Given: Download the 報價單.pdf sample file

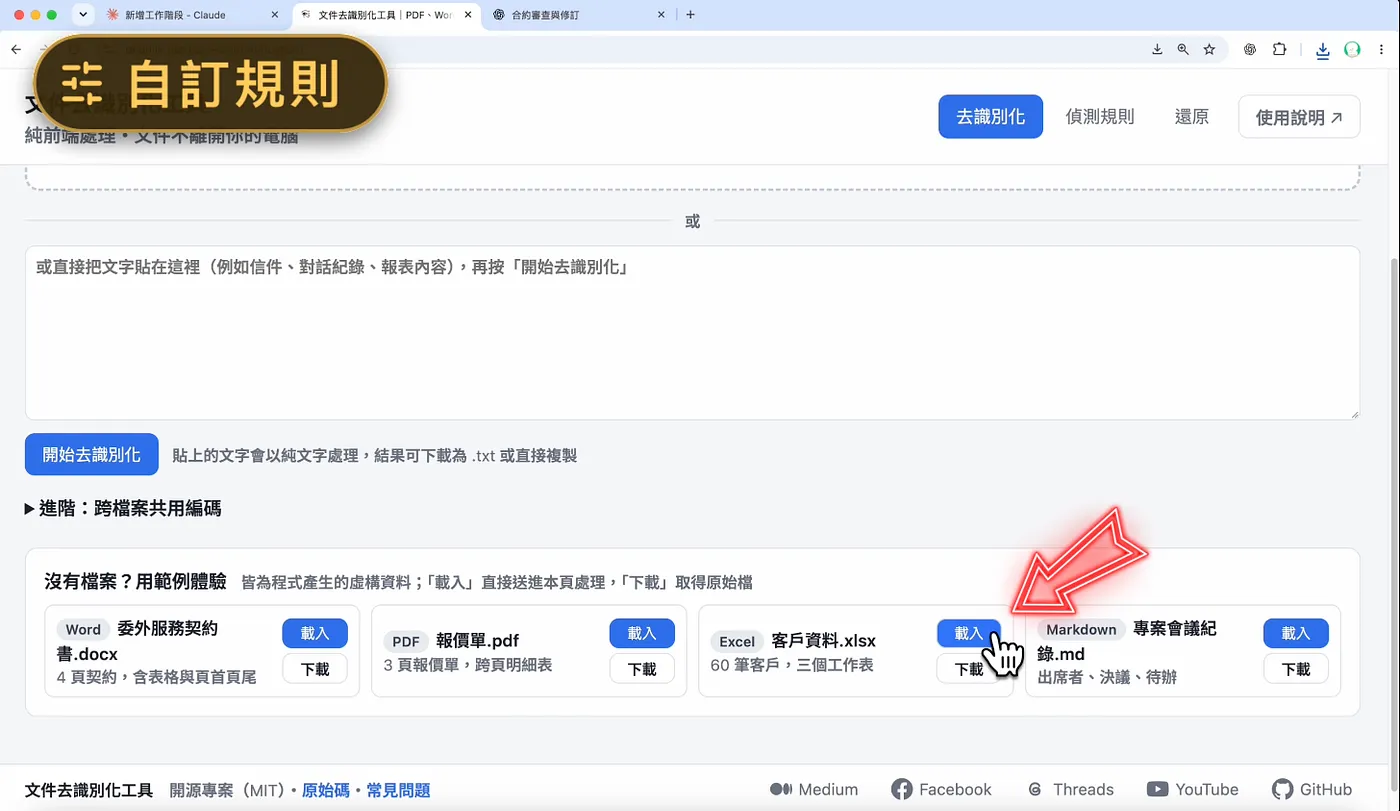Looking at the screenshot, I should pyautogui.click(x=642, y=669).
